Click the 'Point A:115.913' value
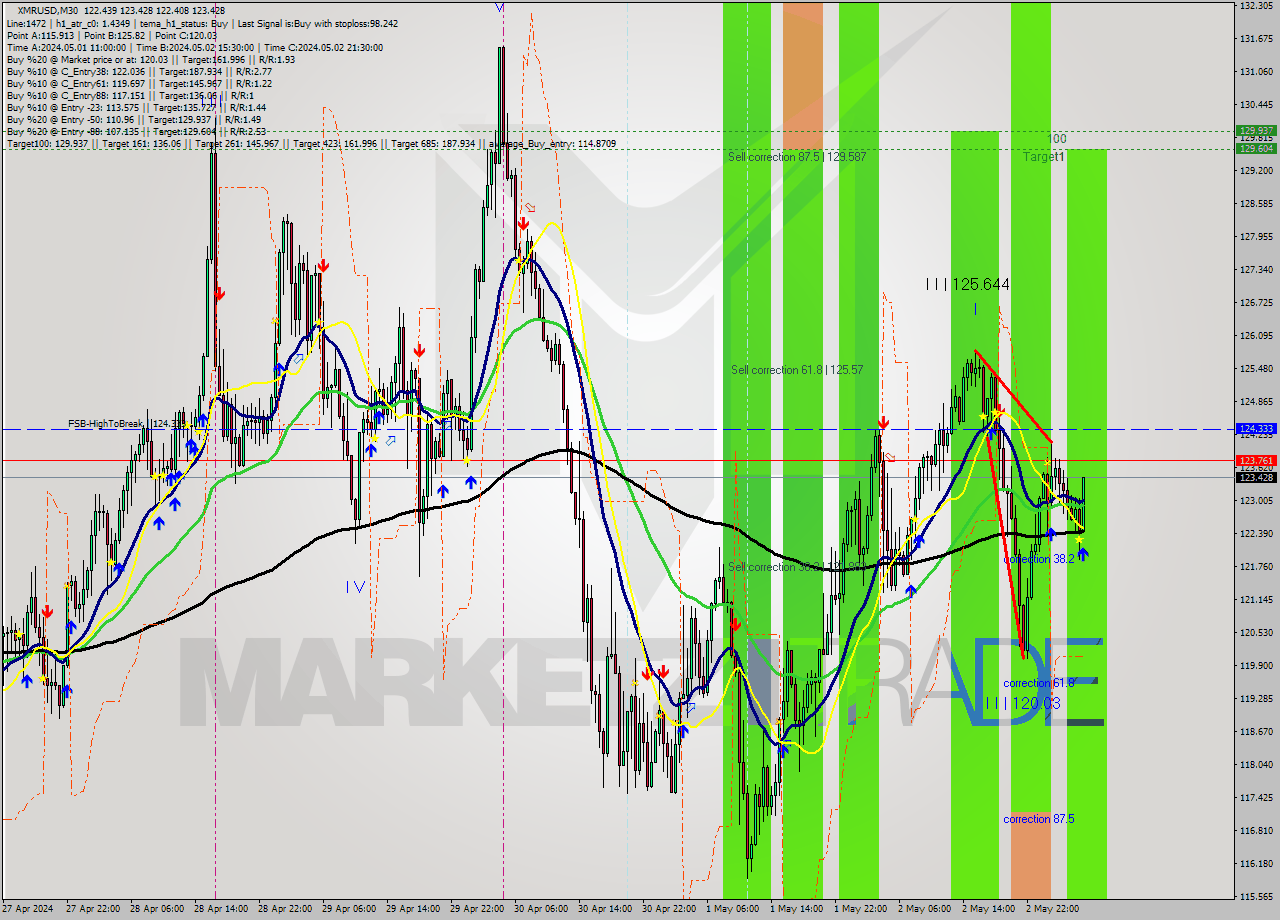This screenshot has height=920, width=1280. point(38,36)
